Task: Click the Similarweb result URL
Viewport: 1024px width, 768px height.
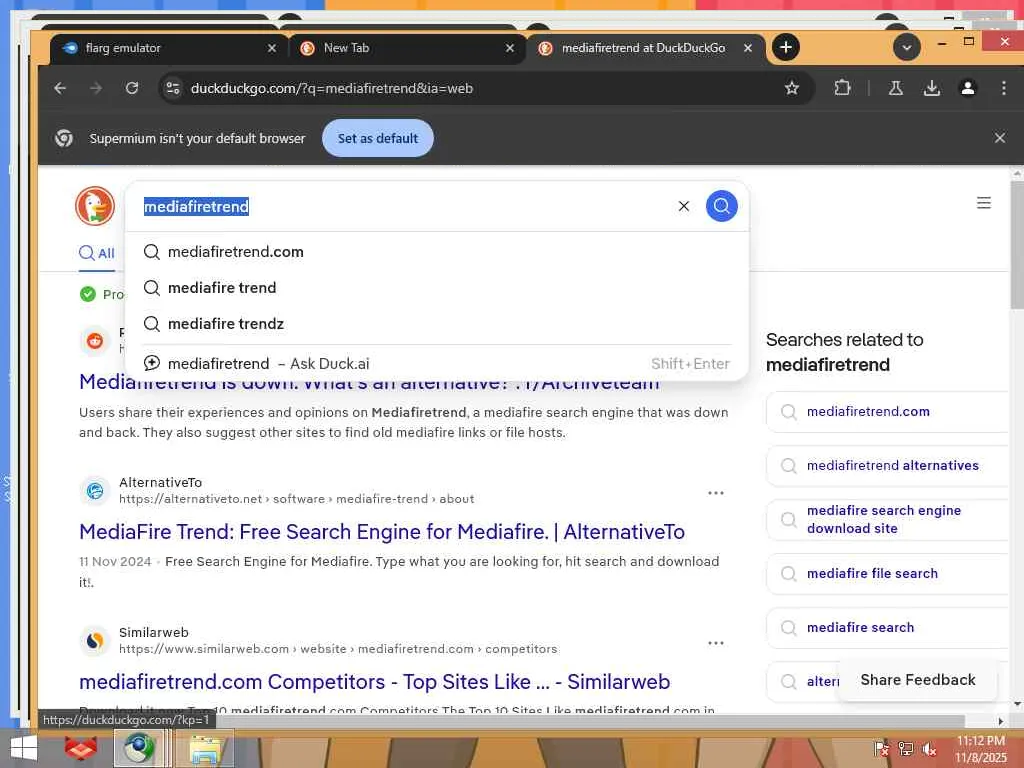Action: coord(338,649)
